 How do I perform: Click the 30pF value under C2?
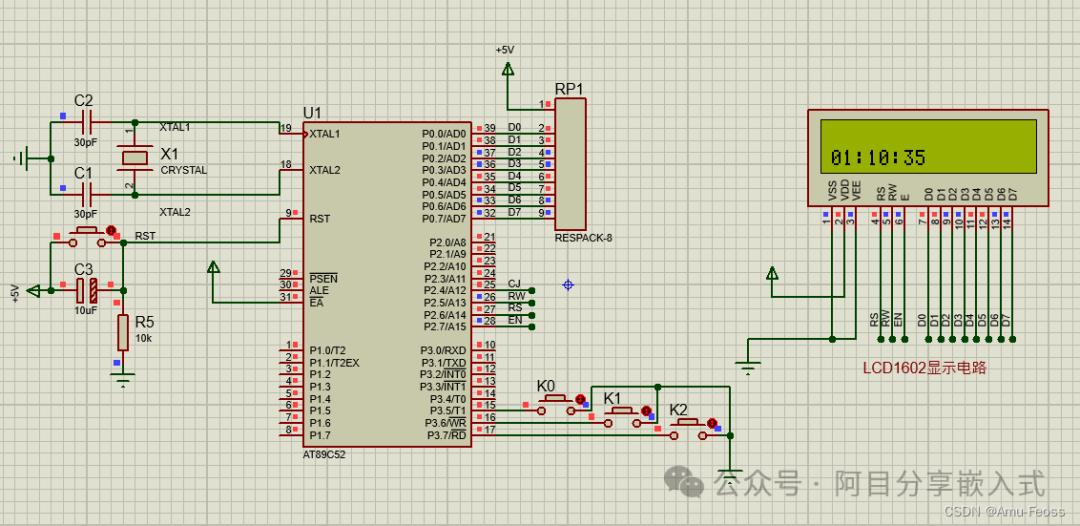[x=86, y=143]
